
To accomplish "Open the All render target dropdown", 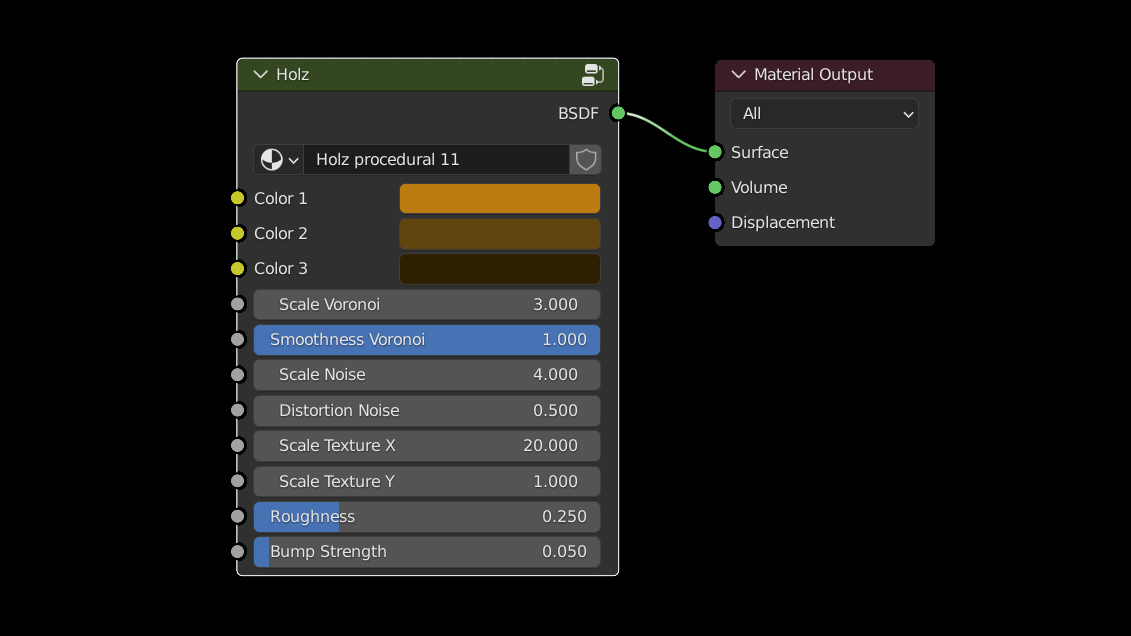I will pyautogui.click(x=824, y=114).
